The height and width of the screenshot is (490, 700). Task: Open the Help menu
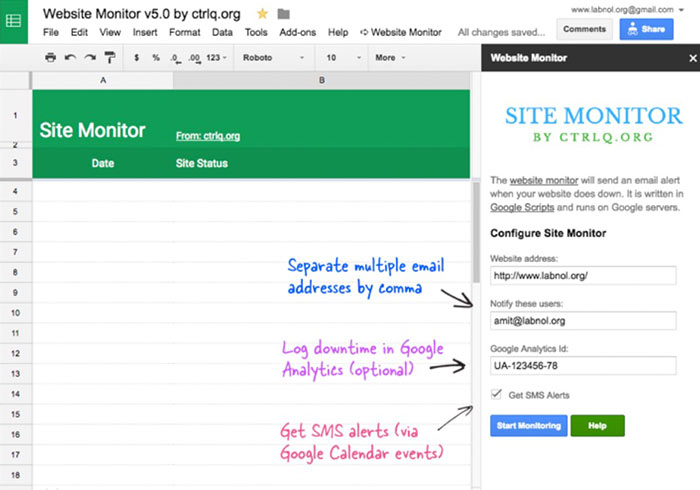coord(338,32)
